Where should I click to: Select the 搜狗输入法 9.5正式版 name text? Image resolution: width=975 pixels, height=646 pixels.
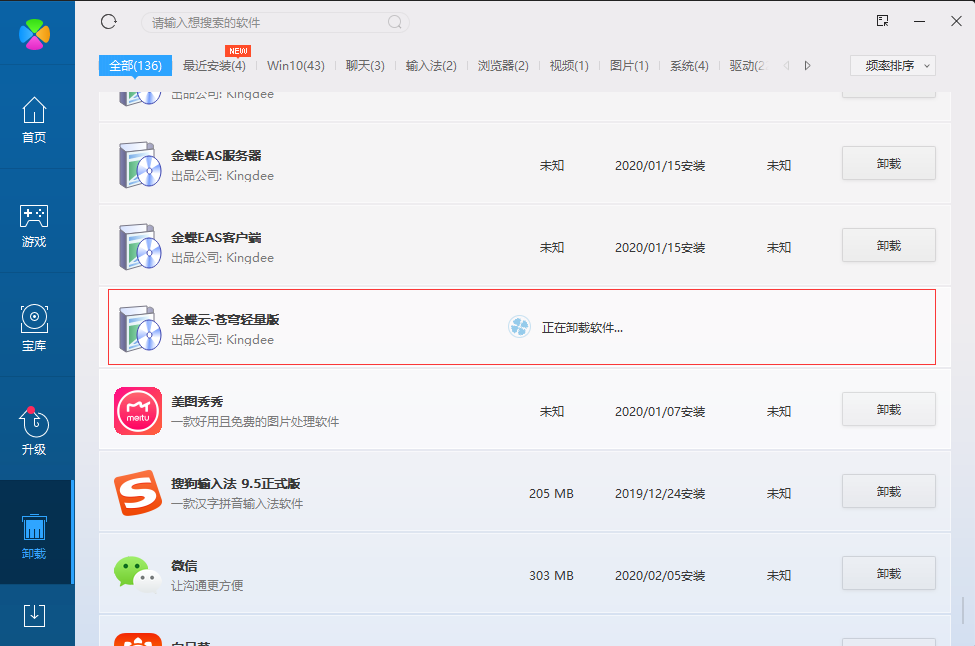tap(236, 484)
